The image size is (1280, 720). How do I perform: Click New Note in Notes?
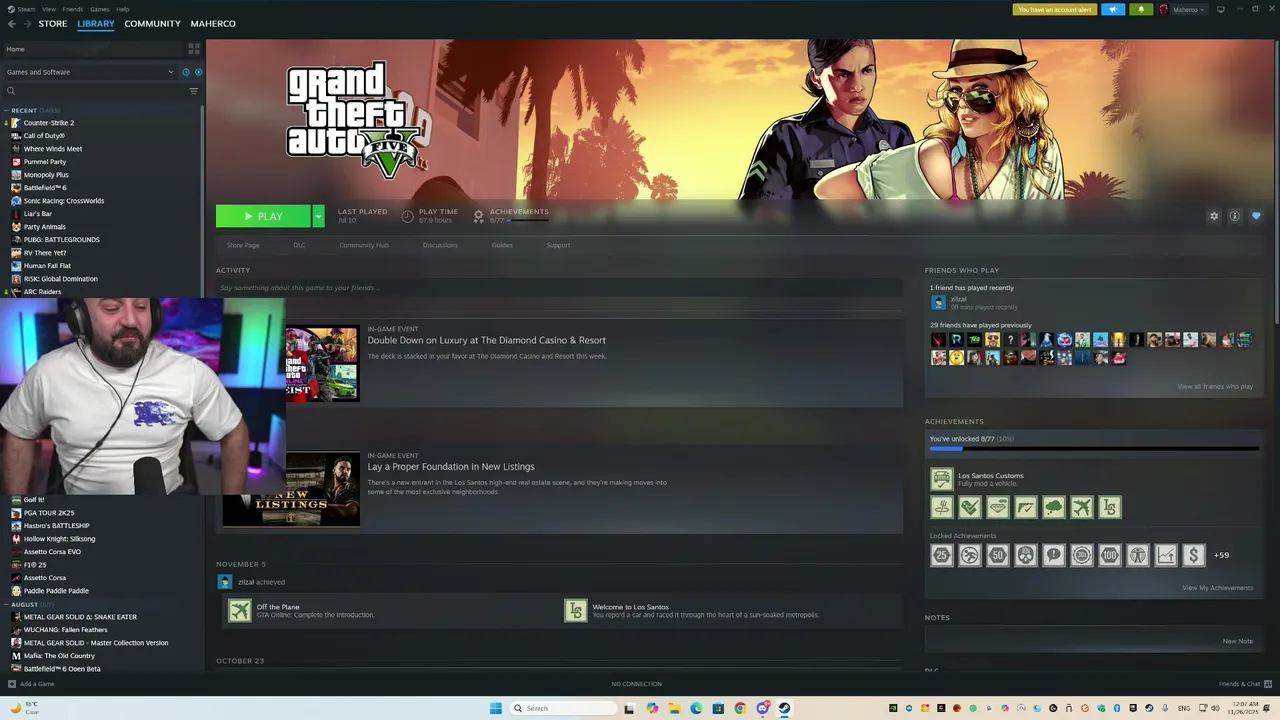[1237, 641]
